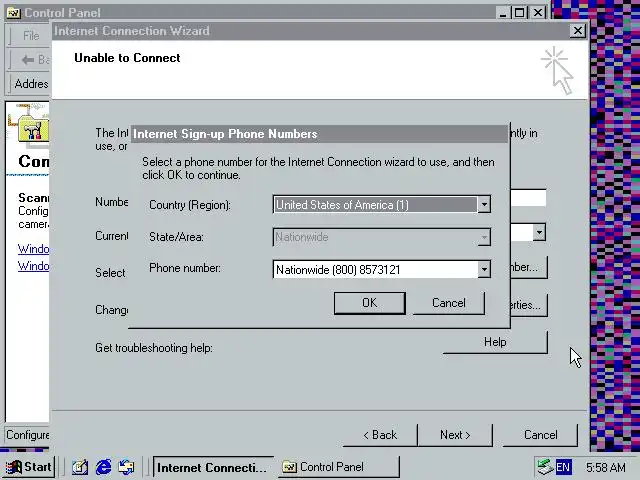Maximize the Control Panel window
Screen dimensions: 640x480
tap(519, 13)
